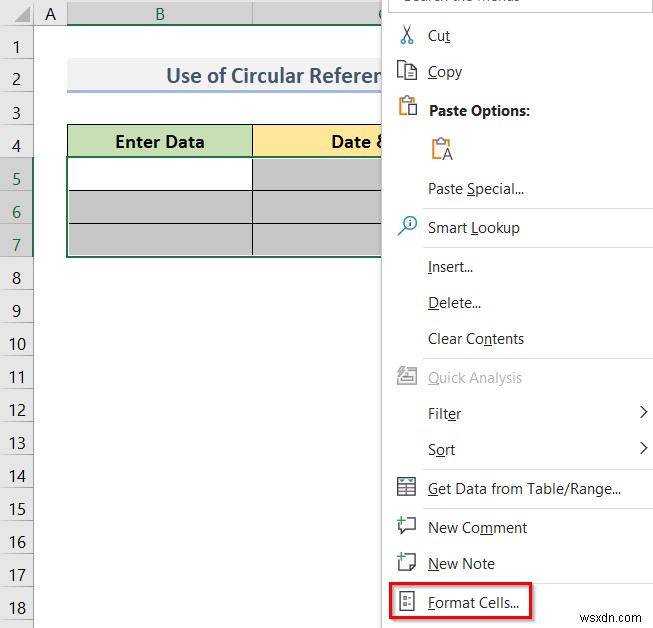Choose Insert... from the menu
Image resolution: width=653 pixels, height=628 pixels.
click(x=450, y=267)
